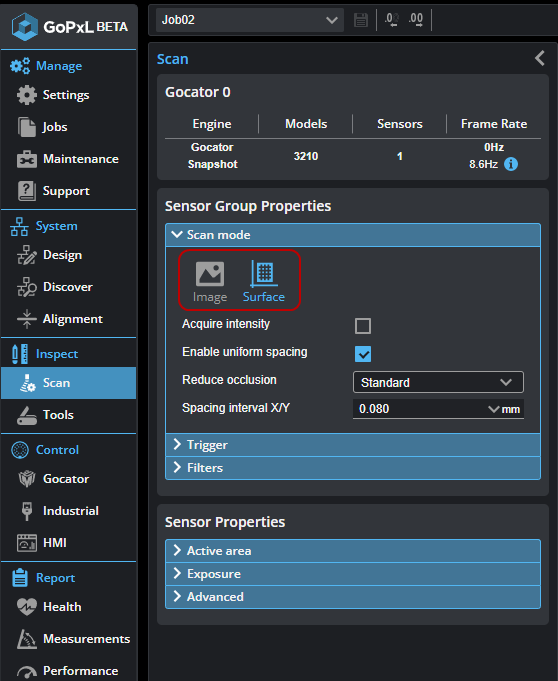Click the Control category heading
This screenshot has height=681, width=558.
point(57,450)
